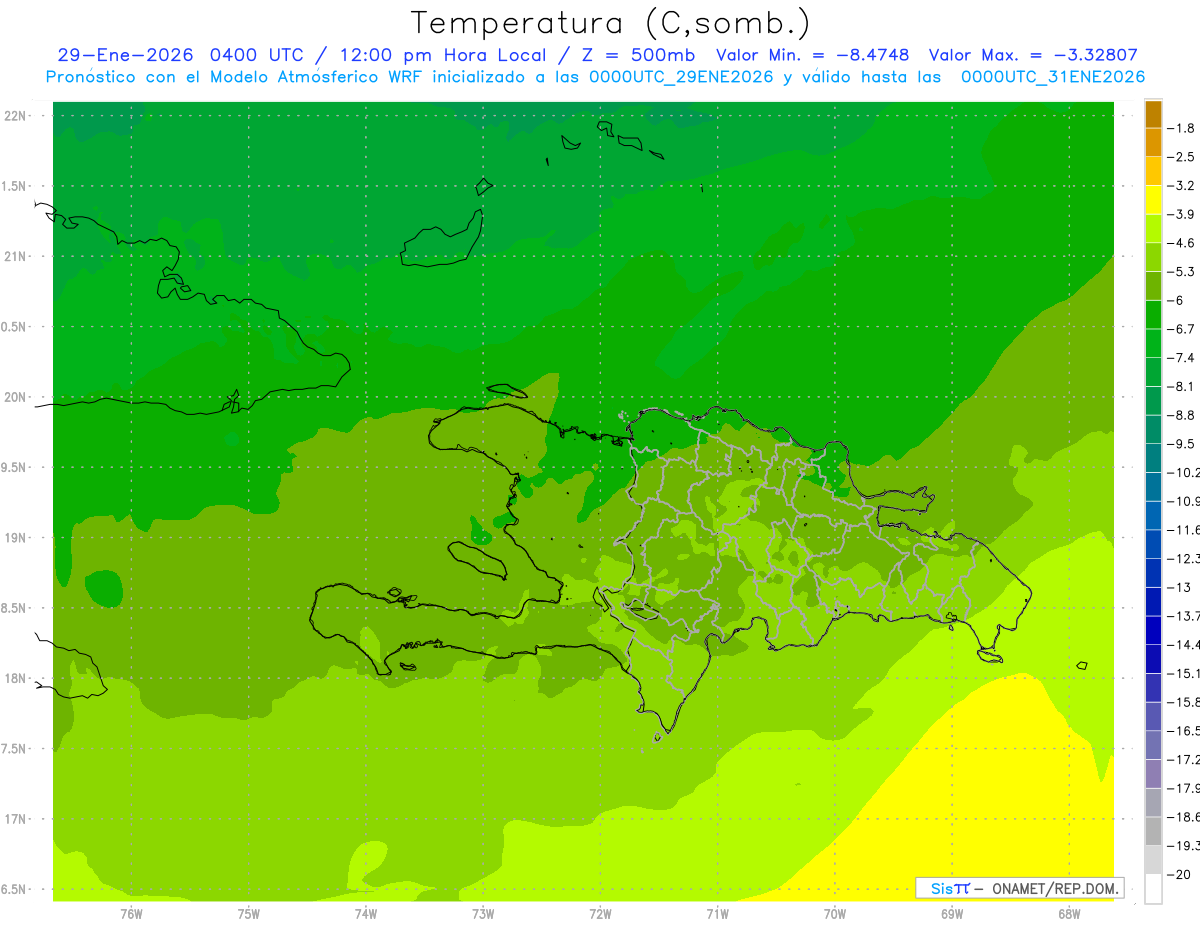1200x927 pixels.
Task: Click the '-20' colorbar value
Action: (x=1179, y=875)
